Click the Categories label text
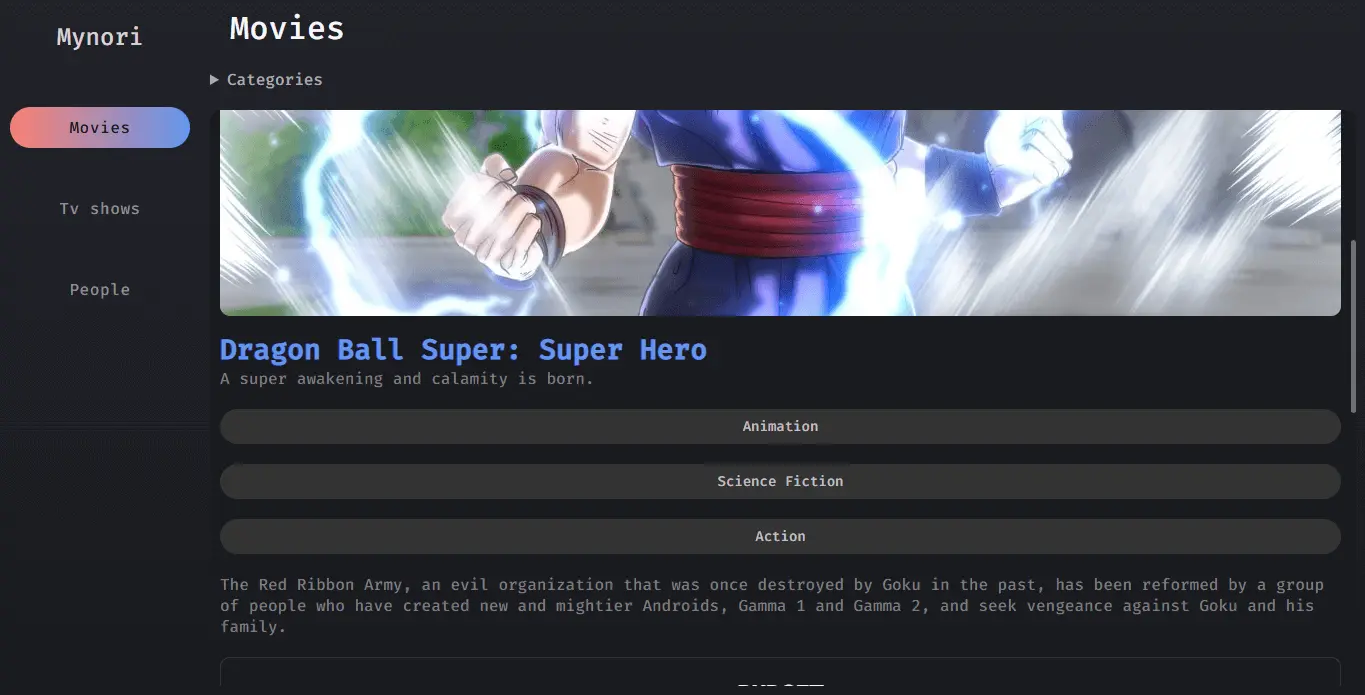Screen dimensions: 1365x695 pyautogui.click(x=275, y=80)
